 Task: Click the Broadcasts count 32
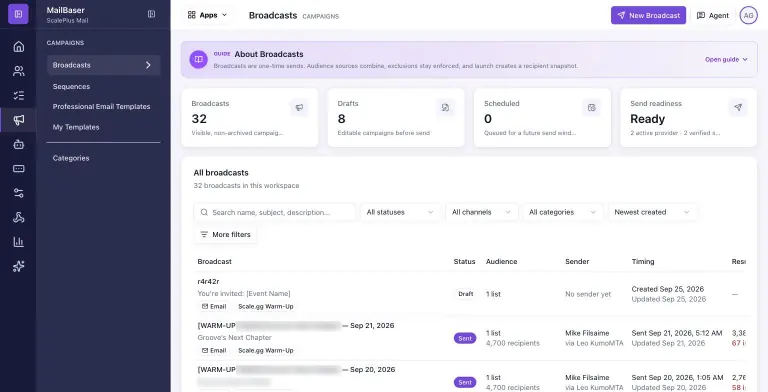coord(199,119)
